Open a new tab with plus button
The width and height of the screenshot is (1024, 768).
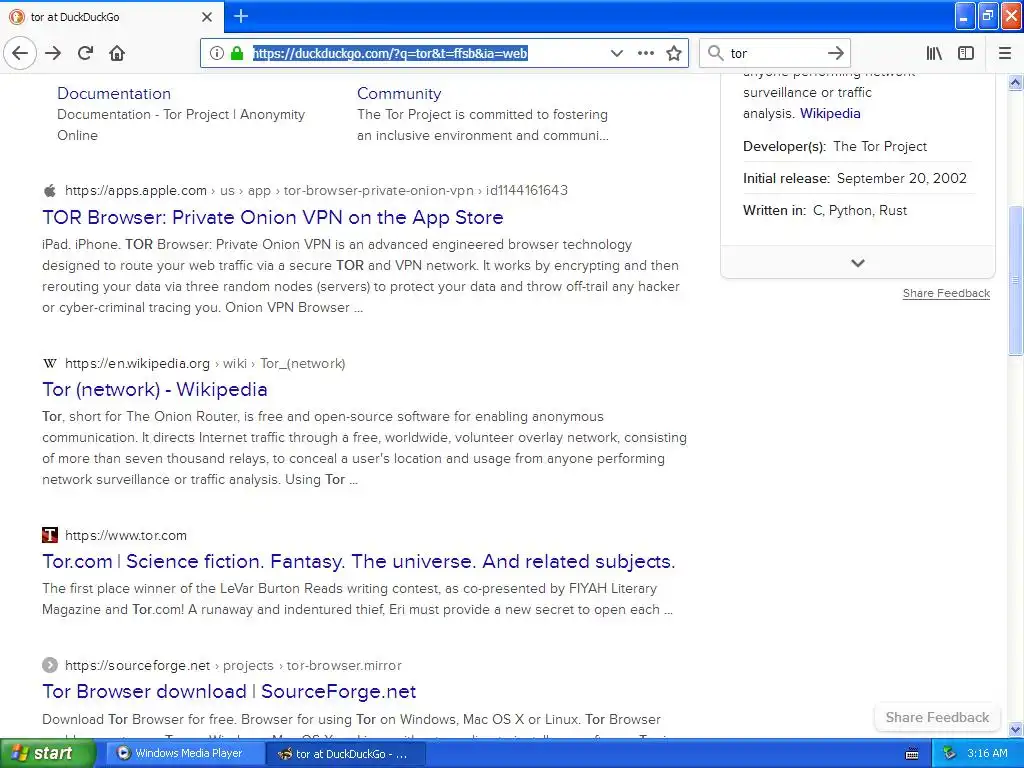pyautogui.click(x=241, y=16)
